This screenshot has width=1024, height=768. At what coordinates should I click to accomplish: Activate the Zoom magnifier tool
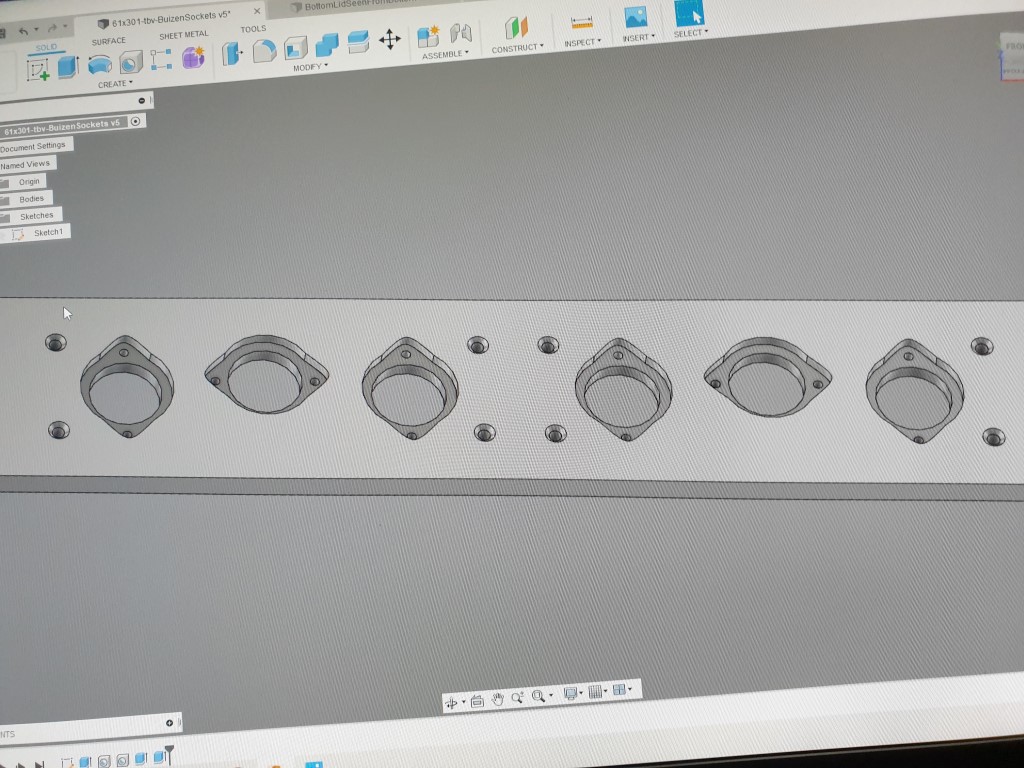[x=517, y=698]
